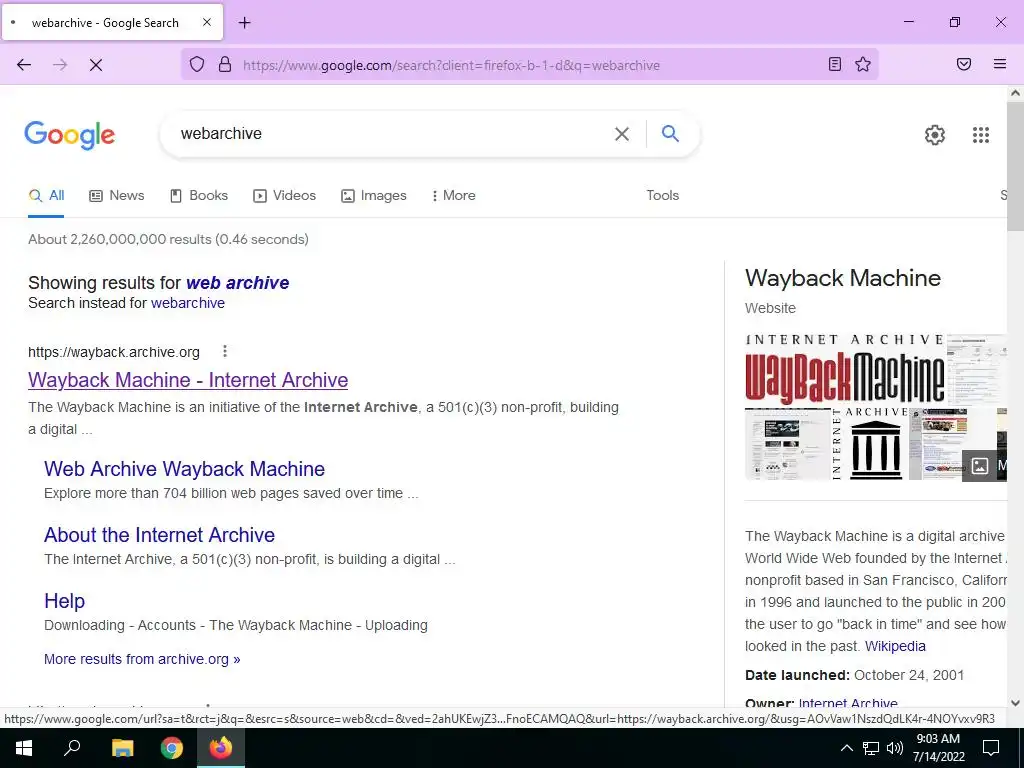The image size is (1024, 768).
Task: Open the network status tray icon
Action: coord(871,748)
